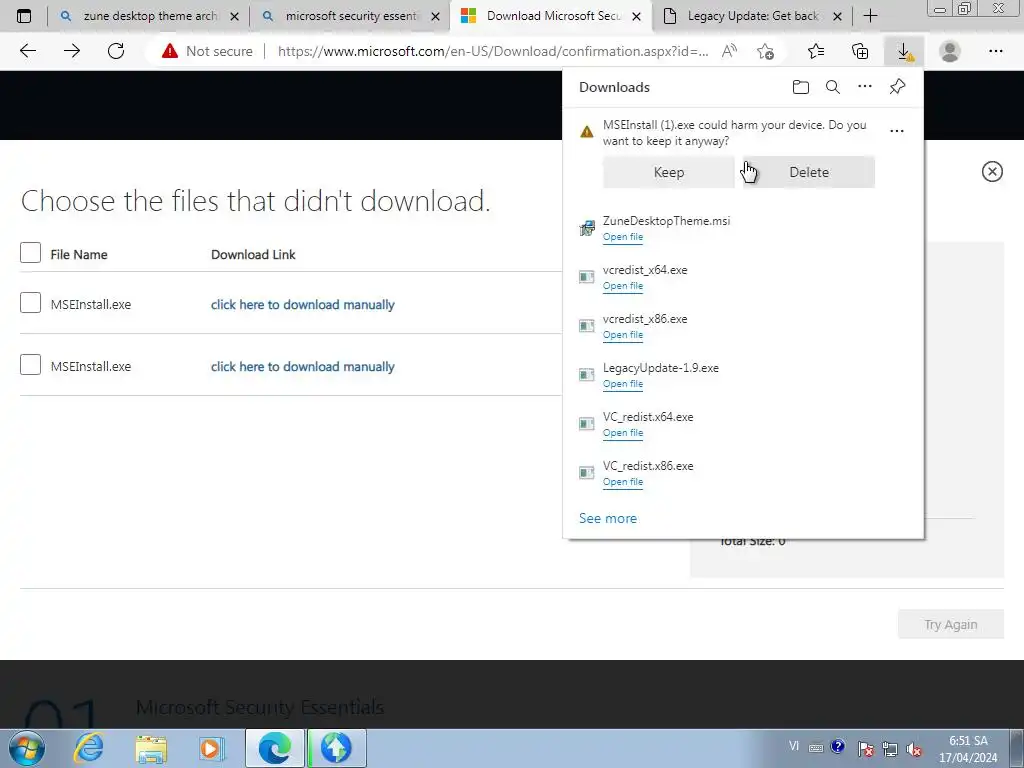Open the Collections panel
Viewport: 1024px width, 768px height.
coord(860,51)
